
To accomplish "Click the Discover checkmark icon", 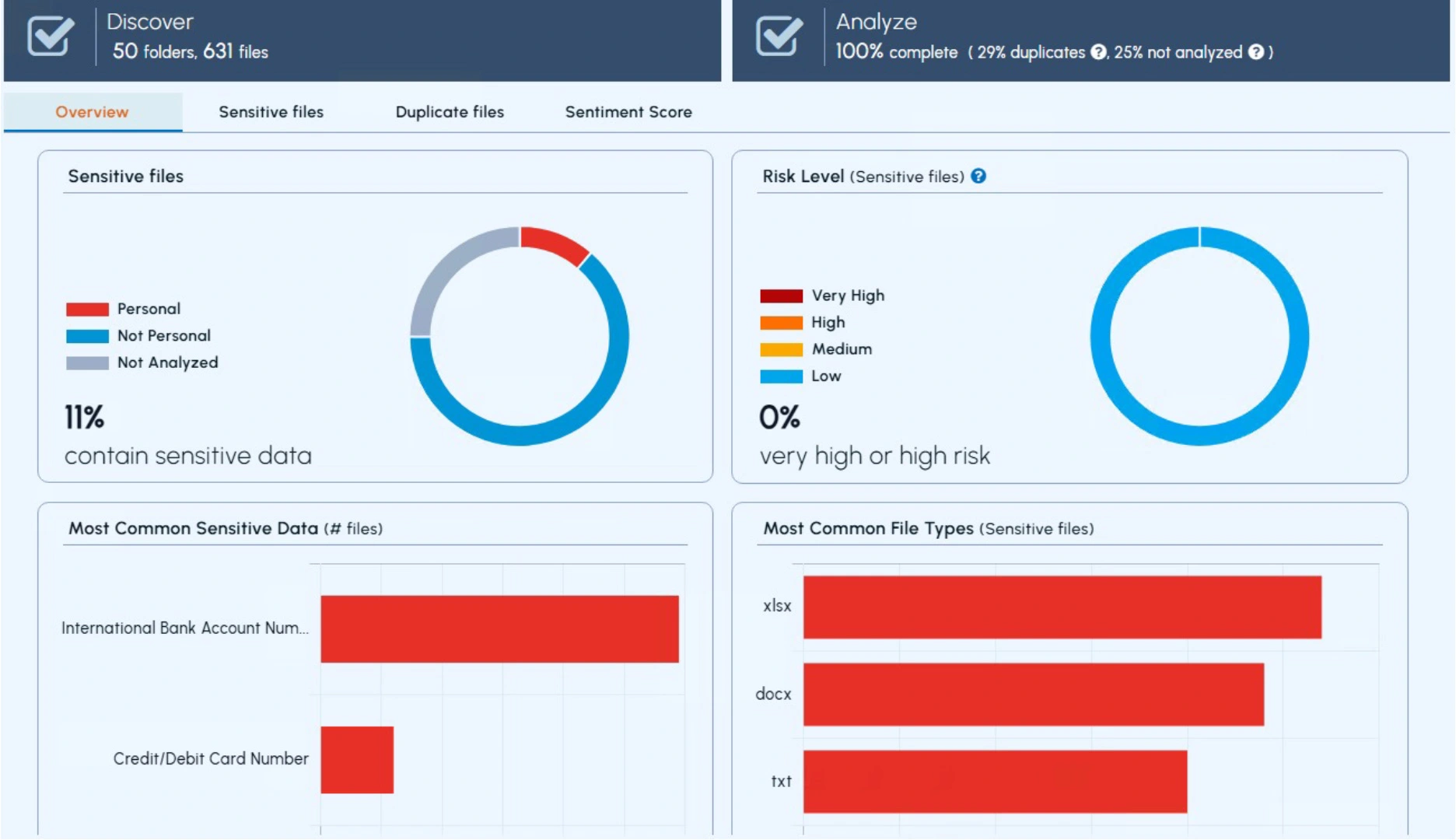I will tap(51, 37).
